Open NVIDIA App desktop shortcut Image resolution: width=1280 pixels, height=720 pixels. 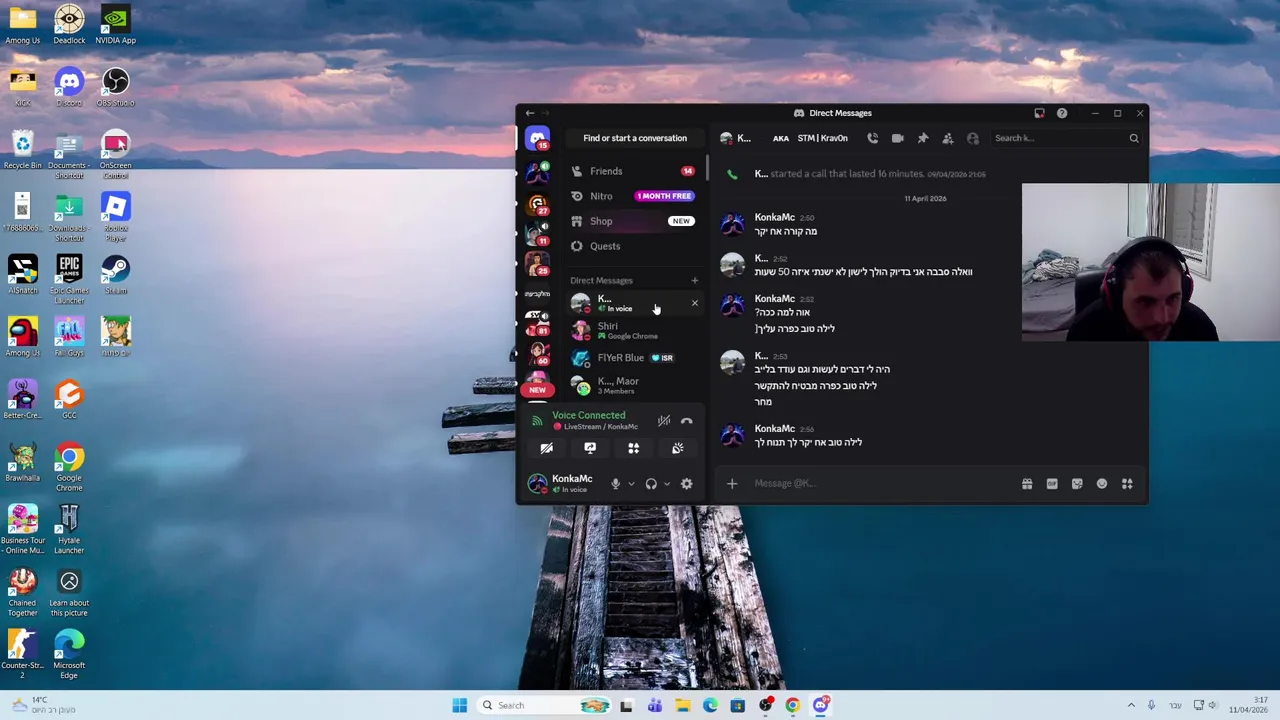(115, 24)
